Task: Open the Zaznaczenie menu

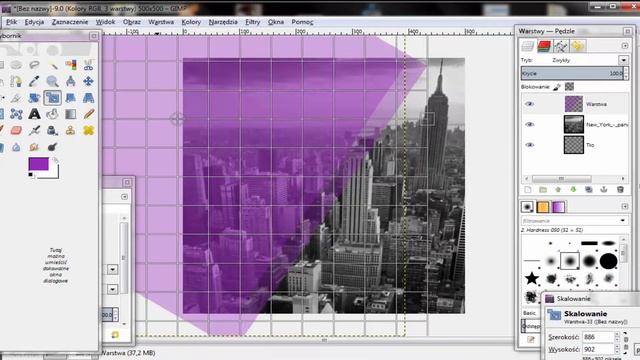Action: 70,22
